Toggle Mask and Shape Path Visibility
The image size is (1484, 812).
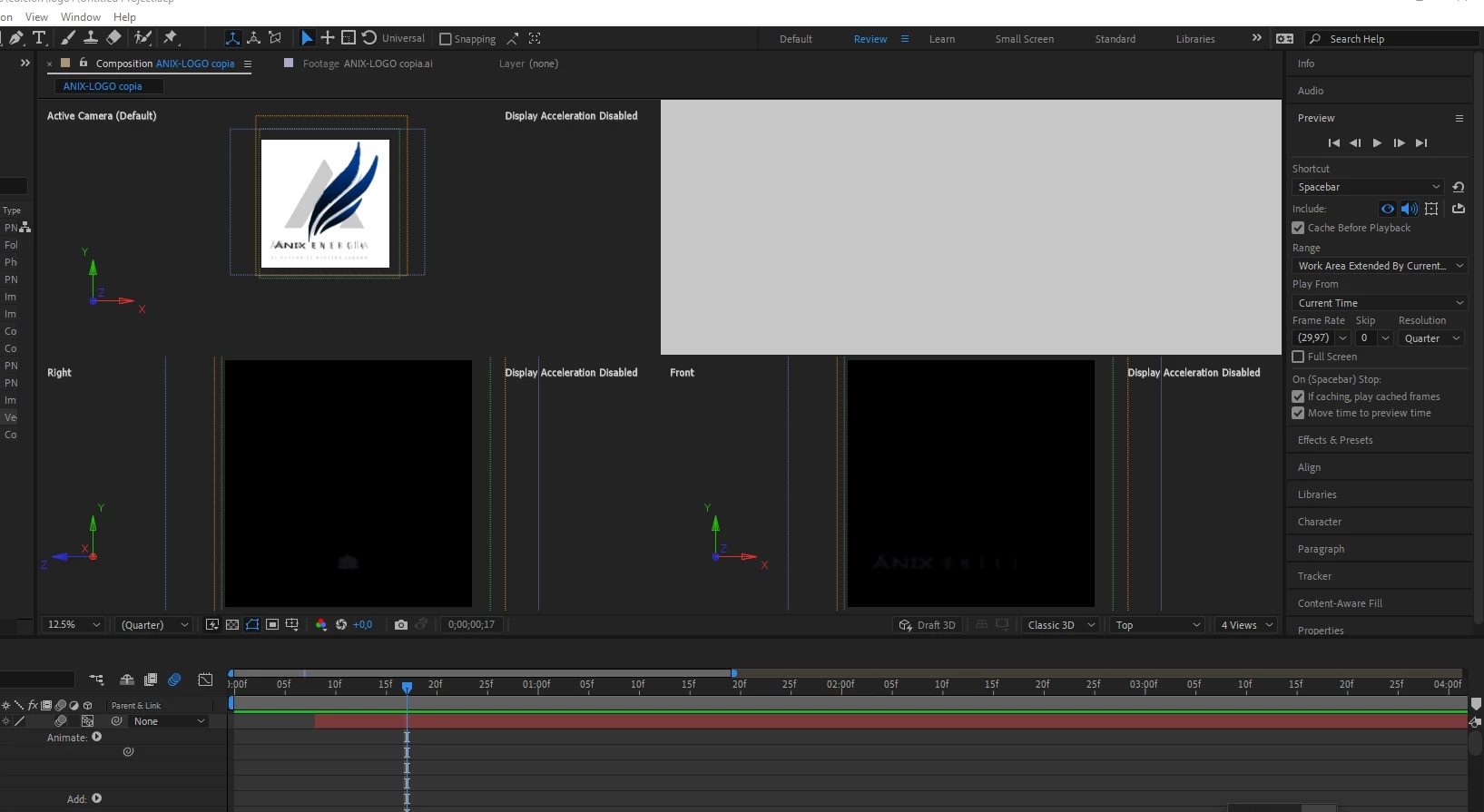(x=252, y=625)
